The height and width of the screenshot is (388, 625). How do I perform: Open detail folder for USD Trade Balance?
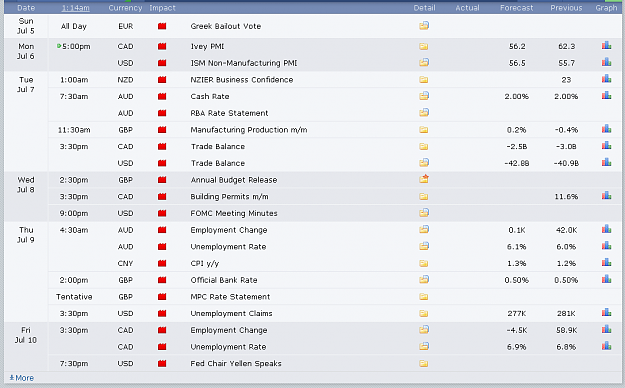424,163
